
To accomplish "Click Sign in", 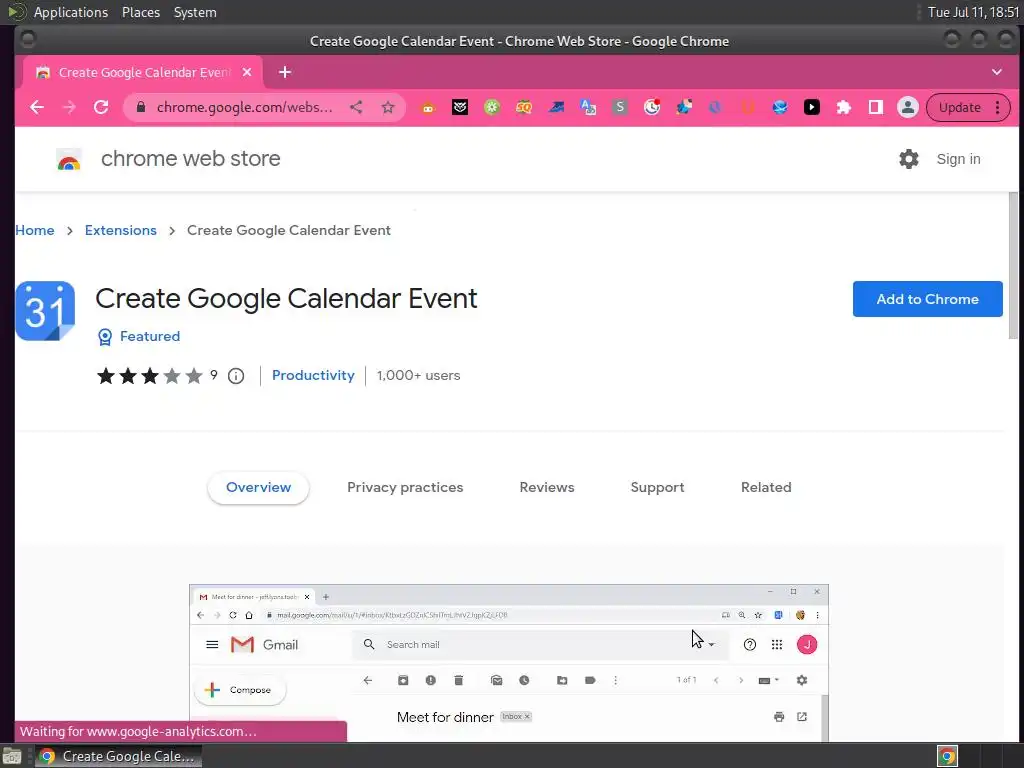I will (958, 159).
